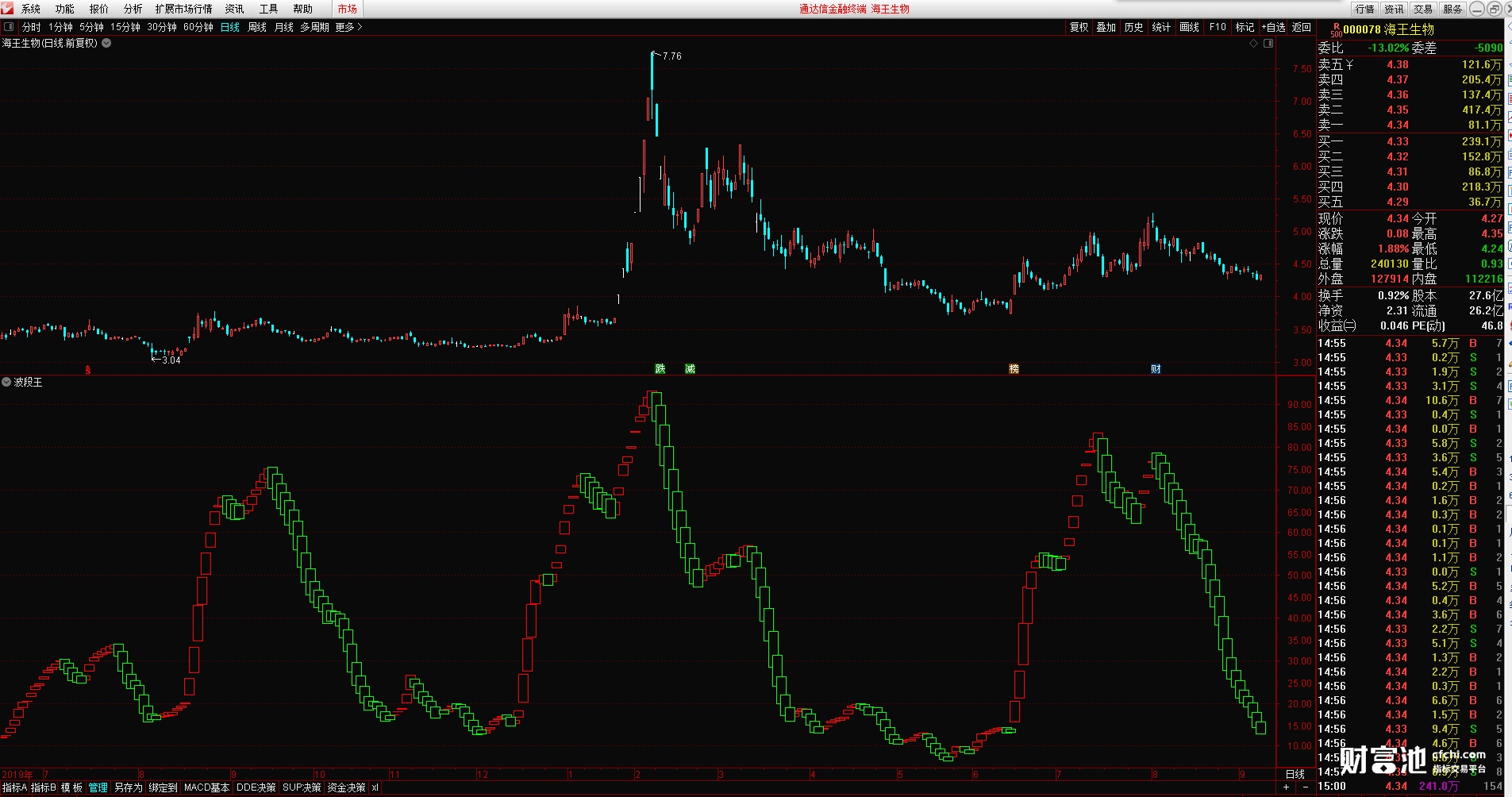Screen dimensions: 1512x797
Task: Select the MACD基本 template
Action: (206, 787)
